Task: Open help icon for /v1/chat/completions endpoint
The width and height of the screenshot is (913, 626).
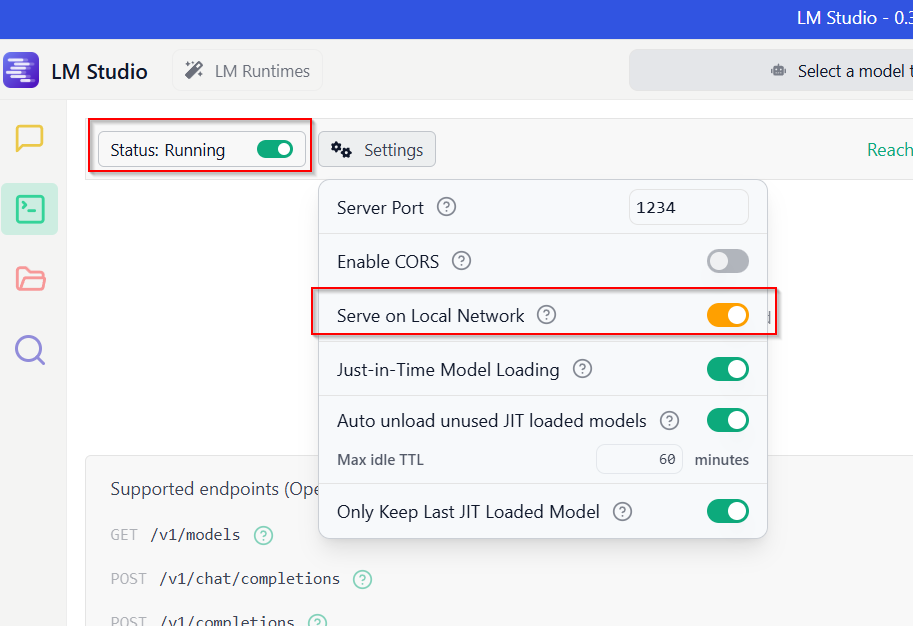Action: click(x=362, y=579)
